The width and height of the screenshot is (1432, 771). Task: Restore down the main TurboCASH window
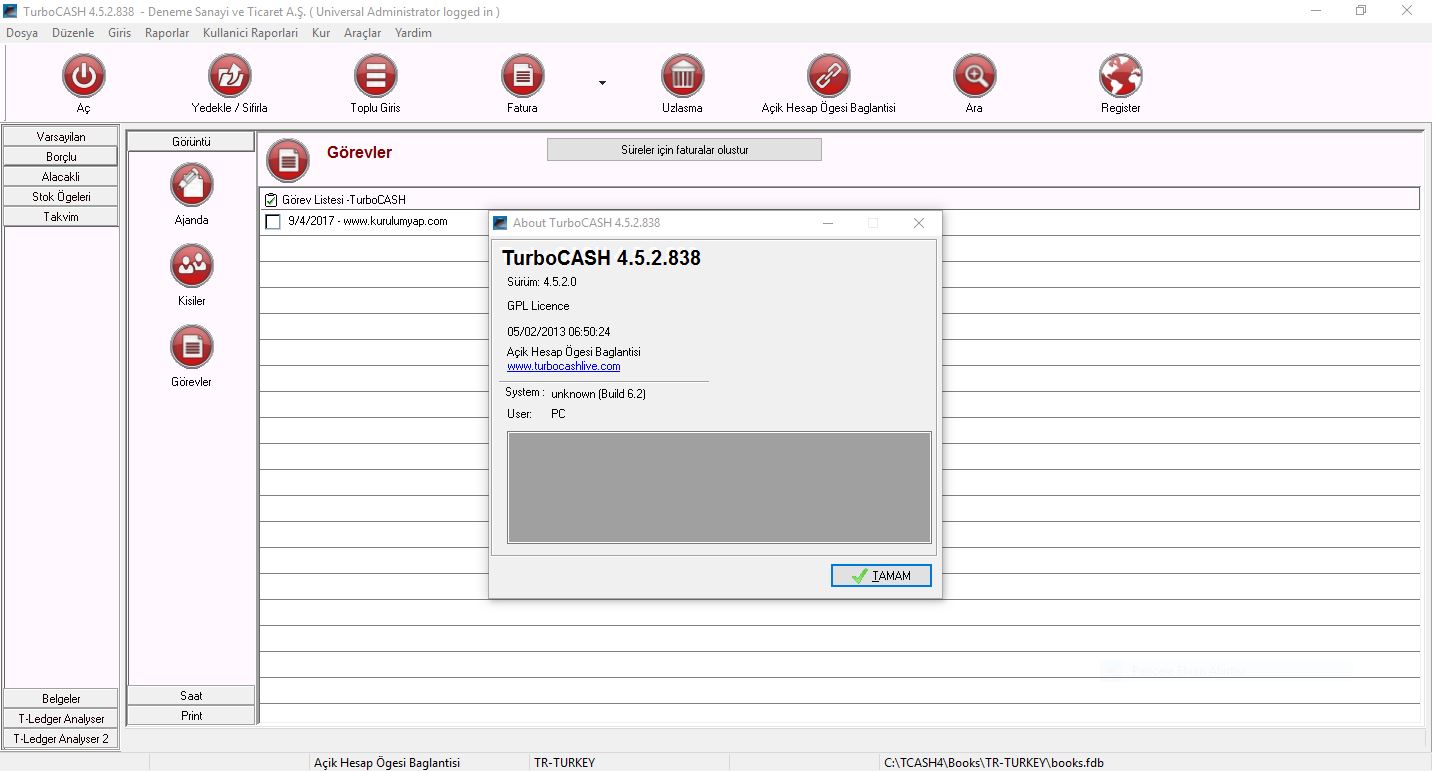click(x=1361, y=11)
